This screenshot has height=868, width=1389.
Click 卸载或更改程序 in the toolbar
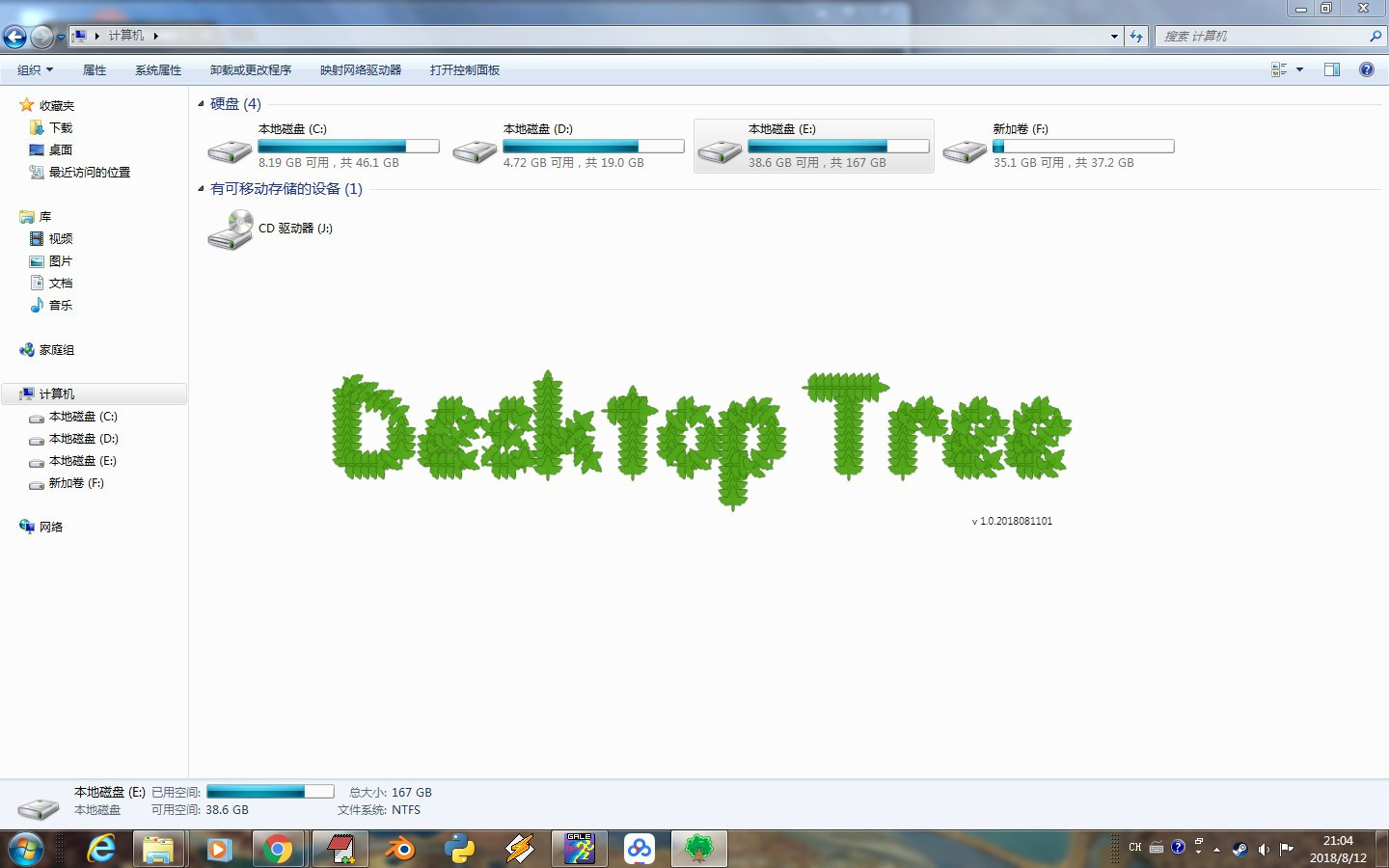(x=251, y=70)
